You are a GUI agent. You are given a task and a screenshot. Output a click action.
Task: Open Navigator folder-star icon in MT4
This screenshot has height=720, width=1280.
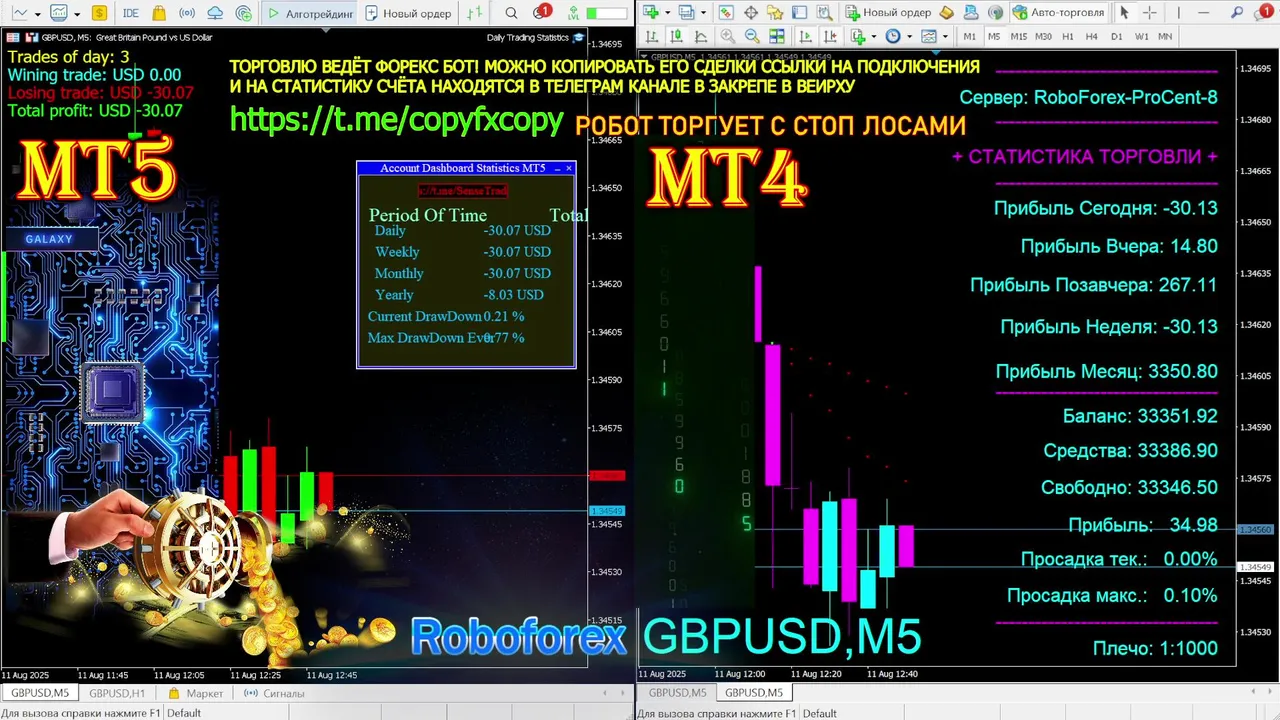coord(775,13)
